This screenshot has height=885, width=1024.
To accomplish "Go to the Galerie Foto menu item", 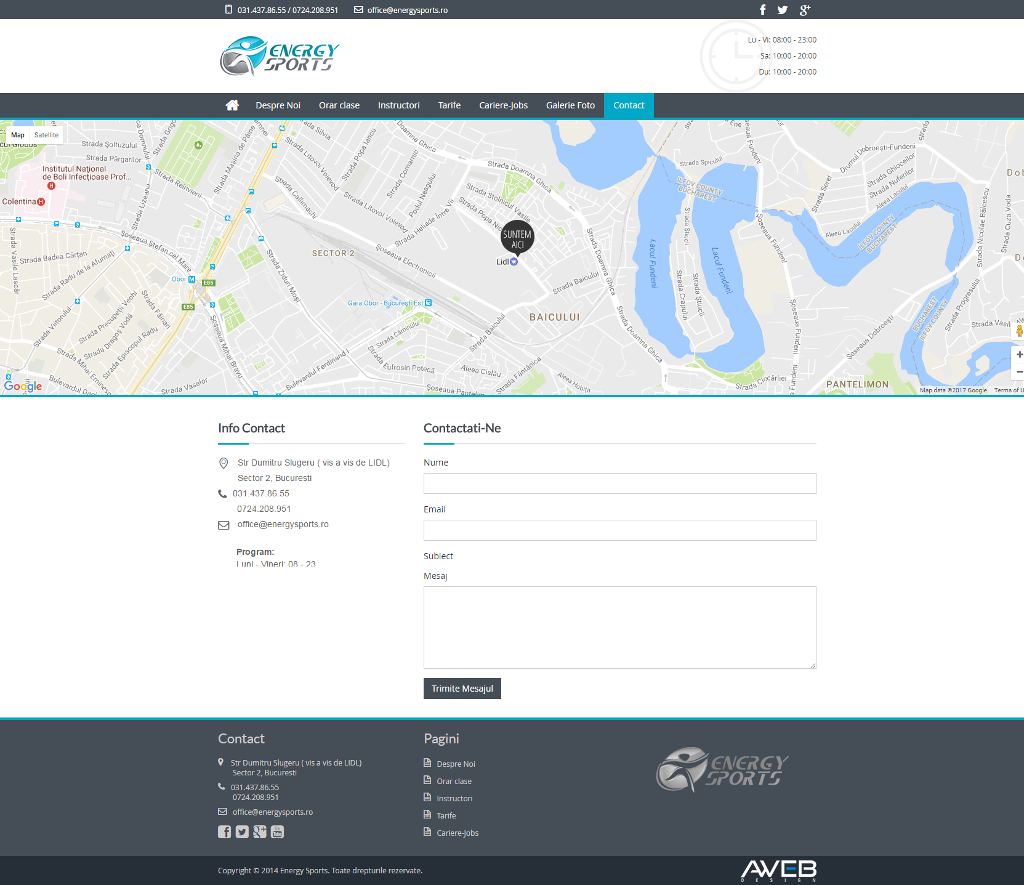I will (x=570, y=105).
